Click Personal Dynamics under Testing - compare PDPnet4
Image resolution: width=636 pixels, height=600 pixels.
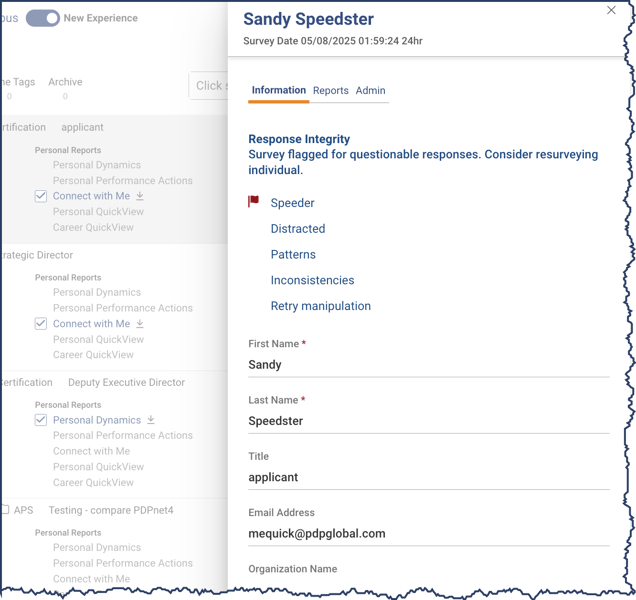(97, 548)
